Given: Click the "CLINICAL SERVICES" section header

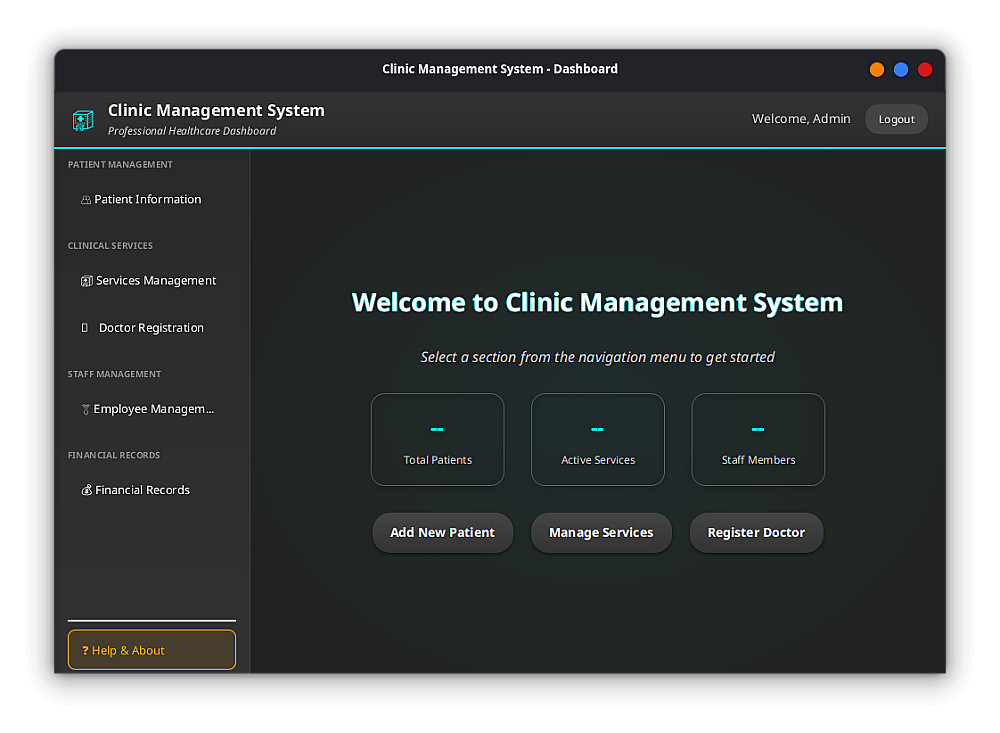Looking at the screenshot, I should [110, 246].
